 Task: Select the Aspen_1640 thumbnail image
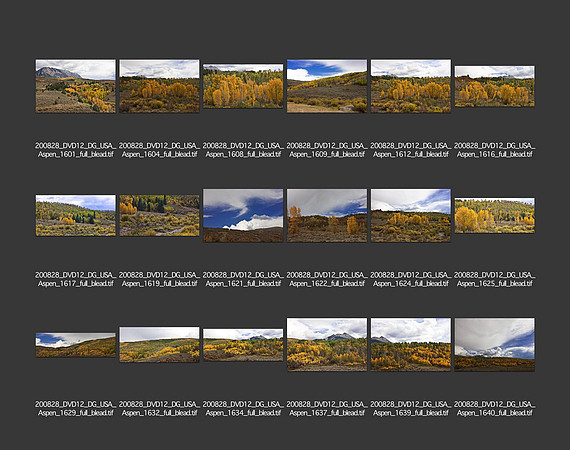coord(494,345)
